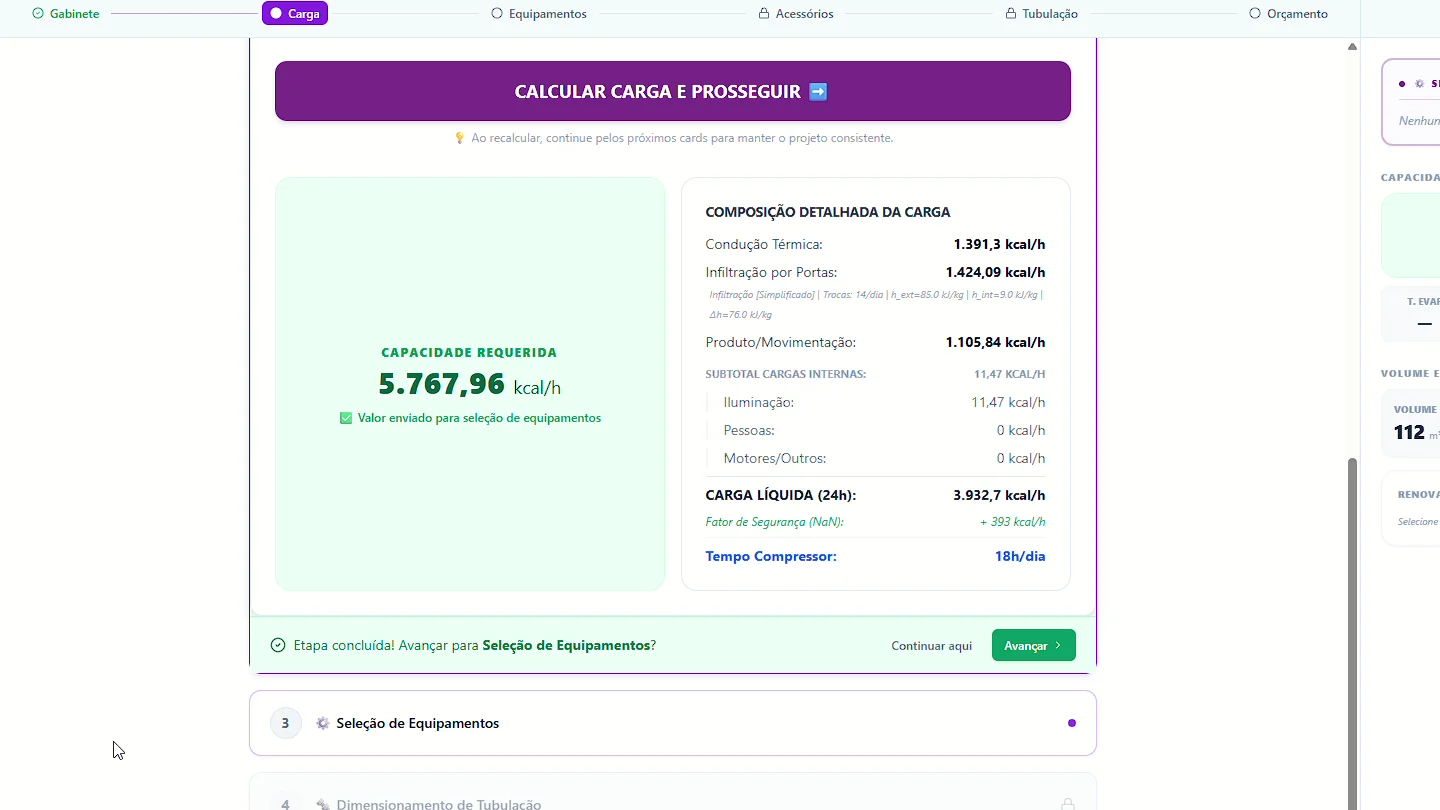Click Seleção de Equipamentos link in footer
The image size is (1440, 810).
(x=566, y=645)
